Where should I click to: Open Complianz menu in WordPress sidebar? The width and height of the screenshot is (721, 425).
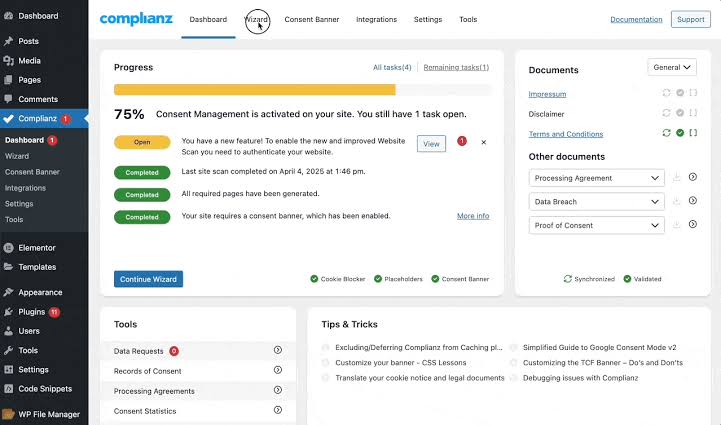(44, 118)
